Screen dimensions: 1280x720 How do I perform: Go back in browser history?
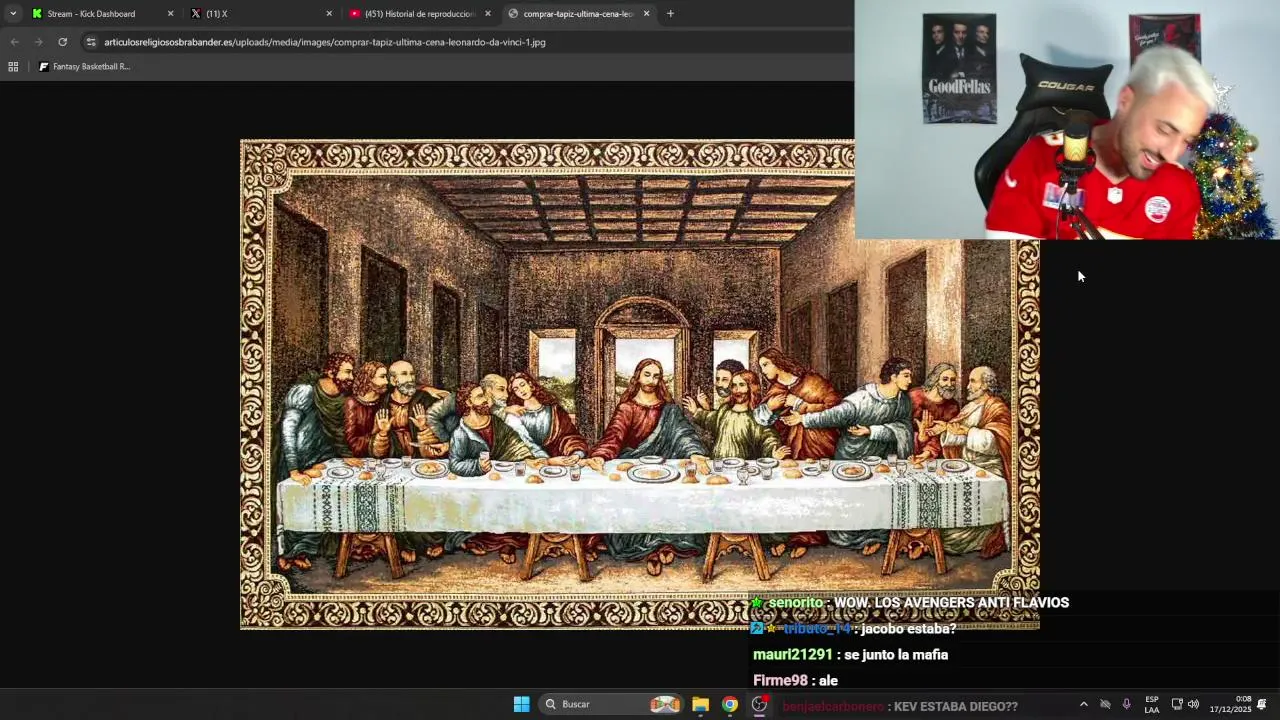click(14, 42)
